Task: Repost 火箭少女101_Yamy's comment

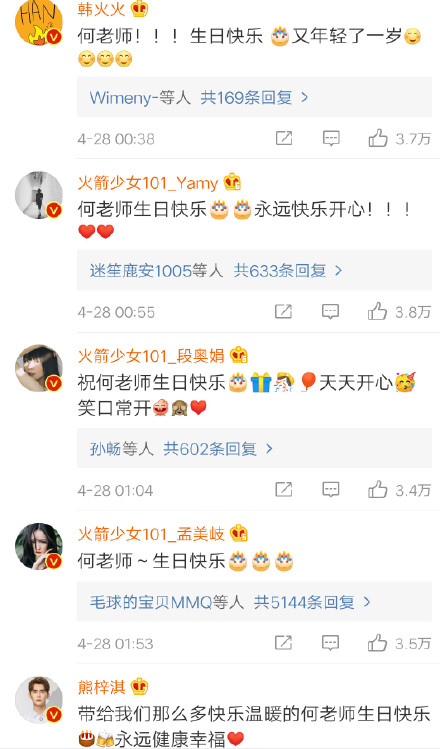Action: 283,312
